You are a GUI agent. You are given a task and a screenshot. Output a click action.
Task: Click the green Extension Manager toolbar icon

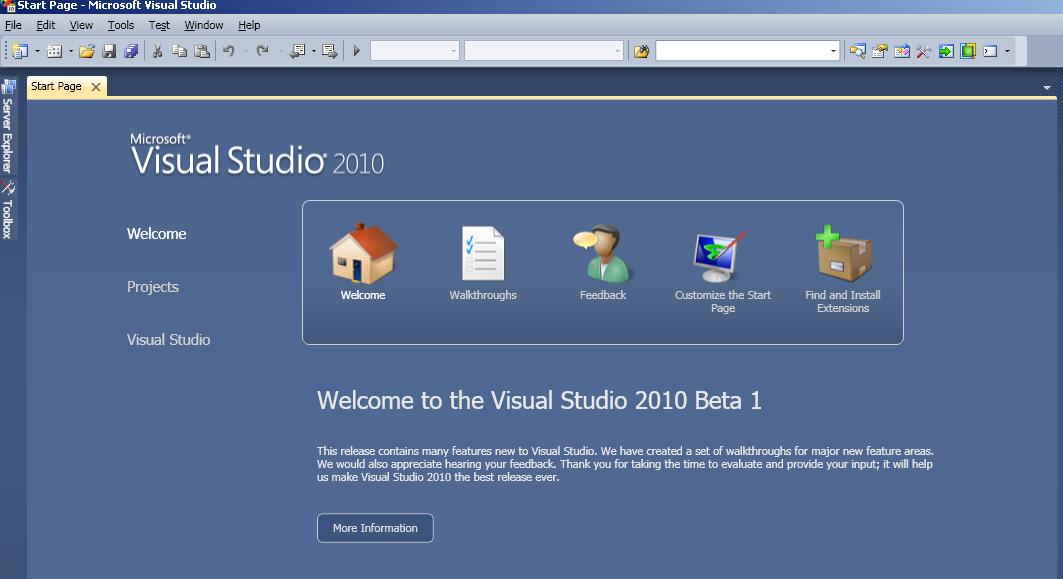968,51
